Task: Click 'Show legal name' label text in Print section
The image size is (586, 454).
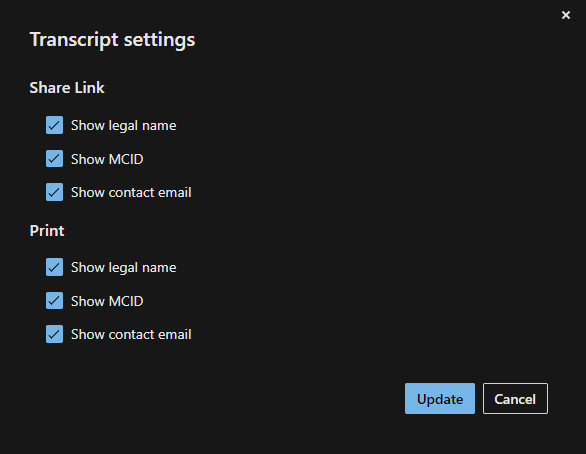Action: coord(123,268)
